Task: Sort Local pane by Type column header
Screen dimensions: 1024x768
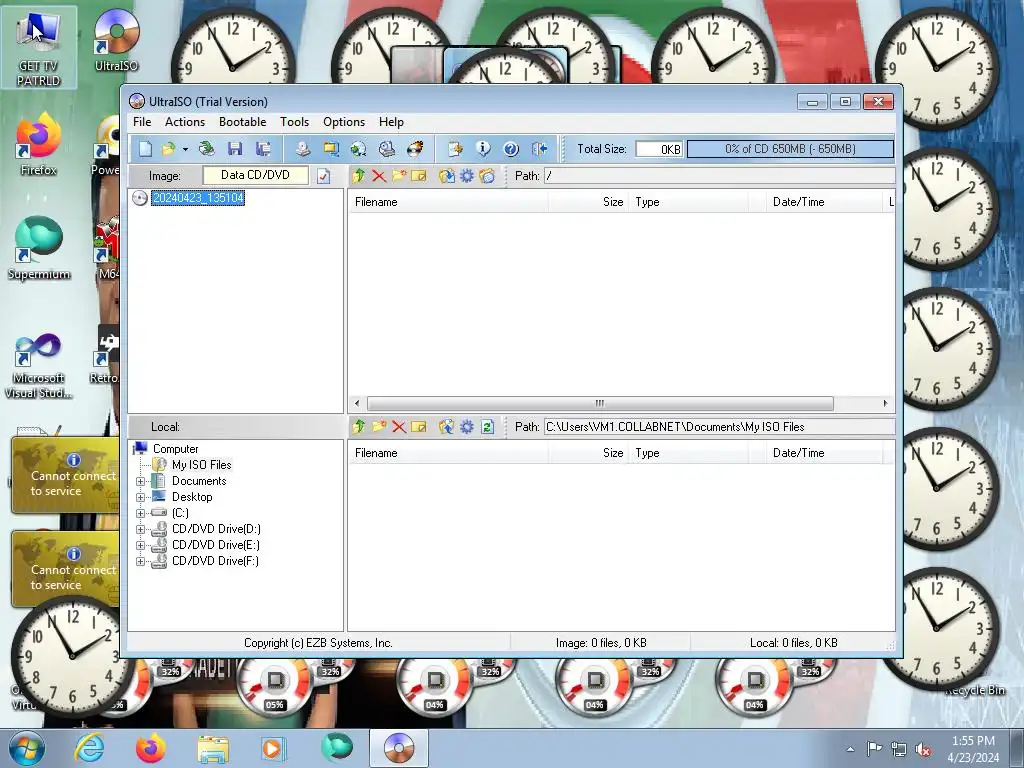Action: pos(688,453)
